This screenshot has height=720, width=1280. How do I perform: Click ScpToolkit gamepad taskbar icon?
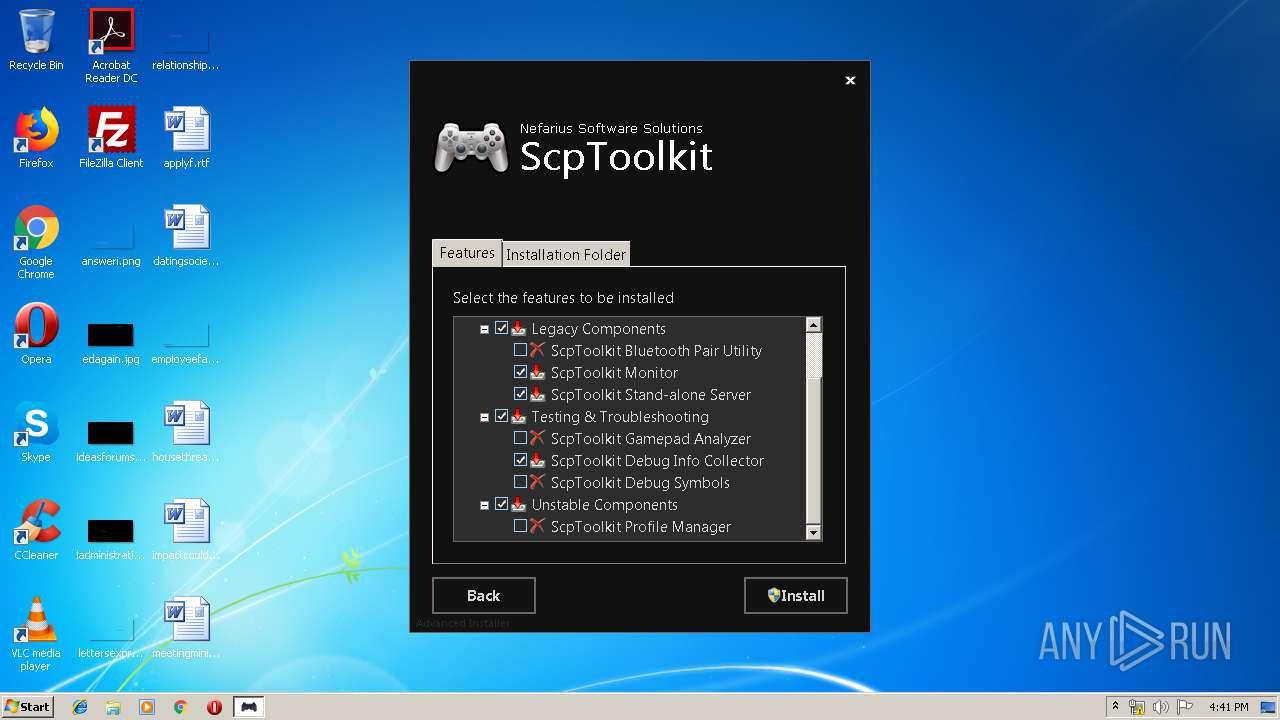248,707
